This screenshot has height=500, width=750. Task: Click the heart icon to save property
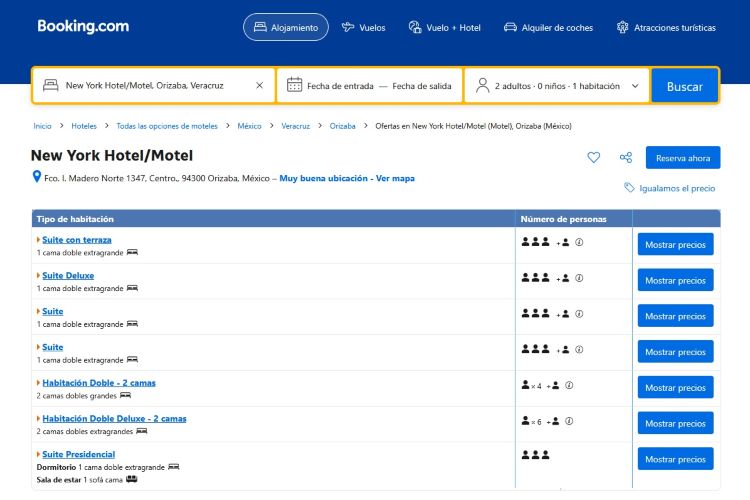coord(593,158)
